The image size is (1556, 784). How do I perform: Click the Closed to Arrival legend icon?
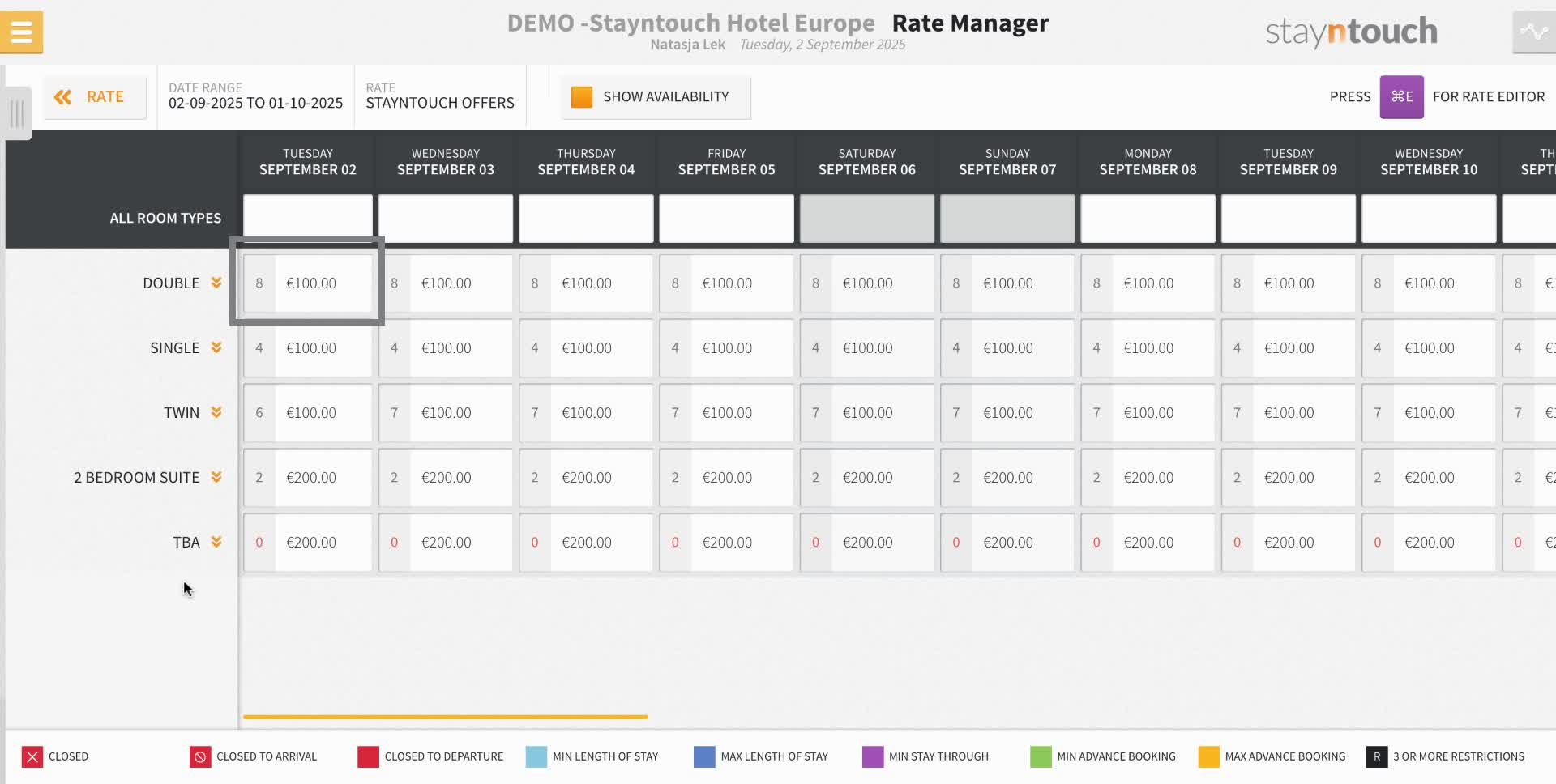click(x=199, y=756)
